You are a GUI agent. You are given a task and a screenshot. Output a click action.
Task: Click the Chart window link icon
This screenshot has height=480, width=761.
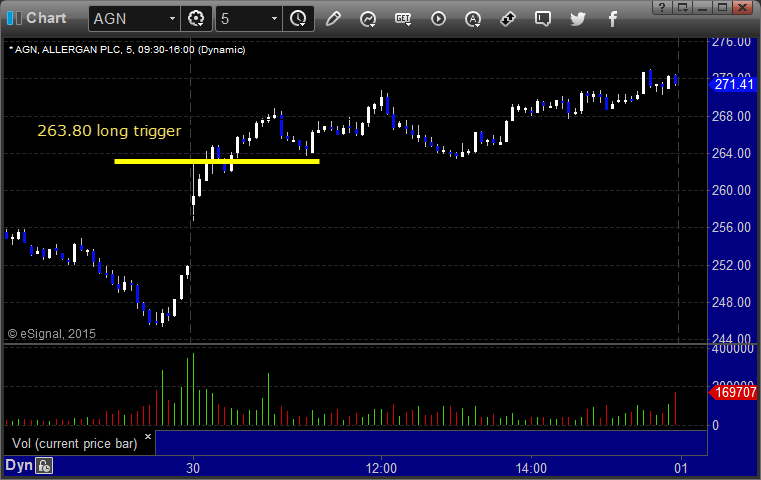point(15,18)
